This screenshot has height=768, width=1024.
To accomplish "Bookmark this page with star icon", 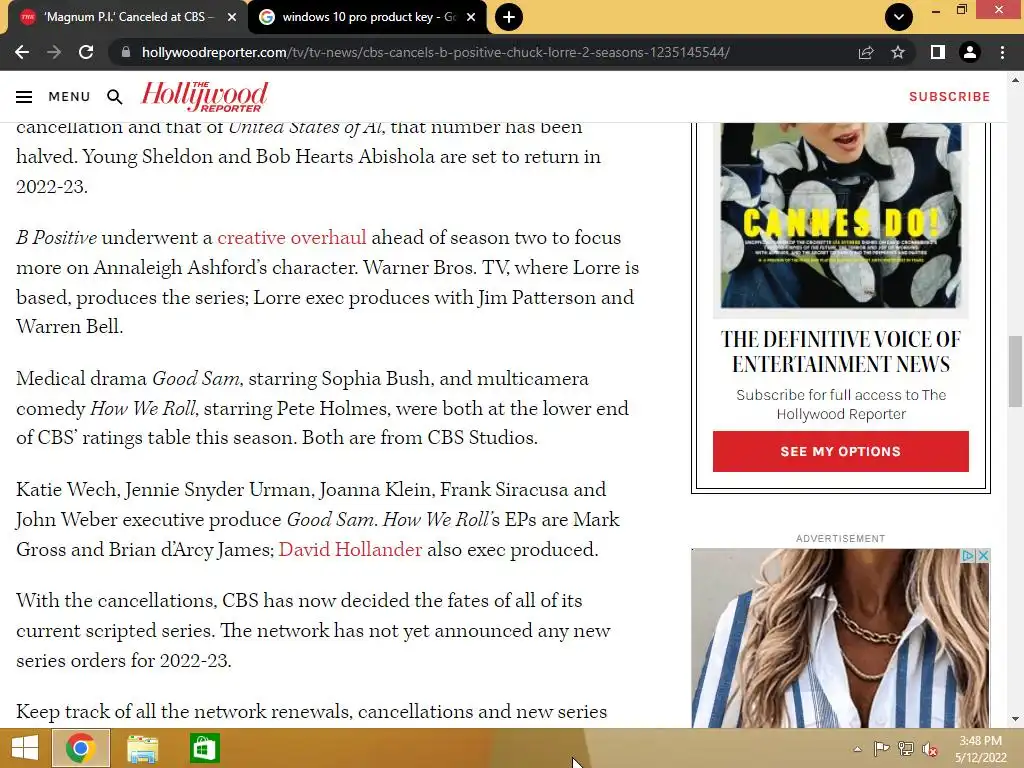I will click(x=898, y=52).
